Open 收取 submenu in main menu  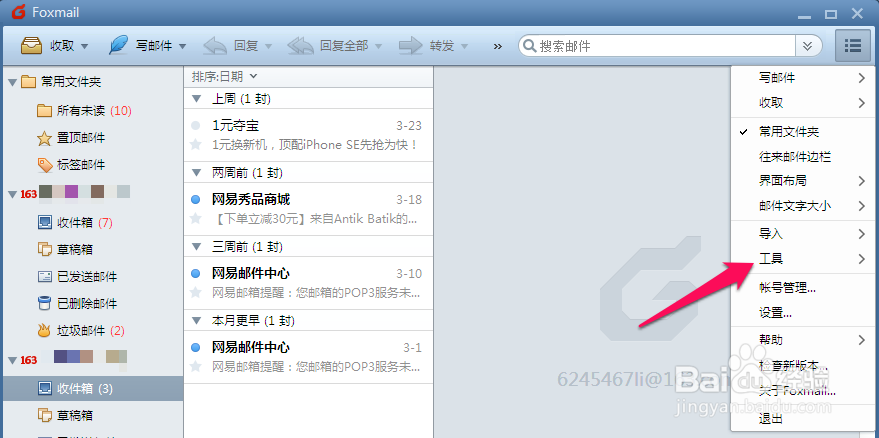tap(805, 103)
